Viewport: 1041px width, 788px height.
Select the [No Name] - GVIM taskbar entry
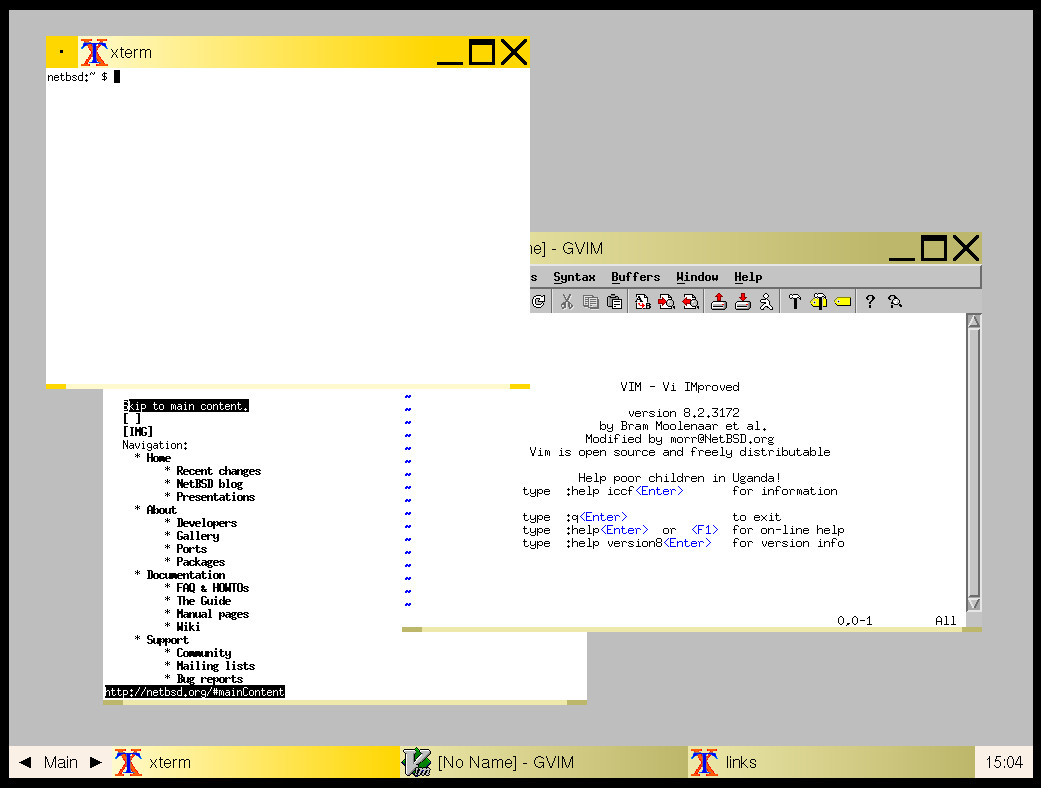tap(544, 762)
